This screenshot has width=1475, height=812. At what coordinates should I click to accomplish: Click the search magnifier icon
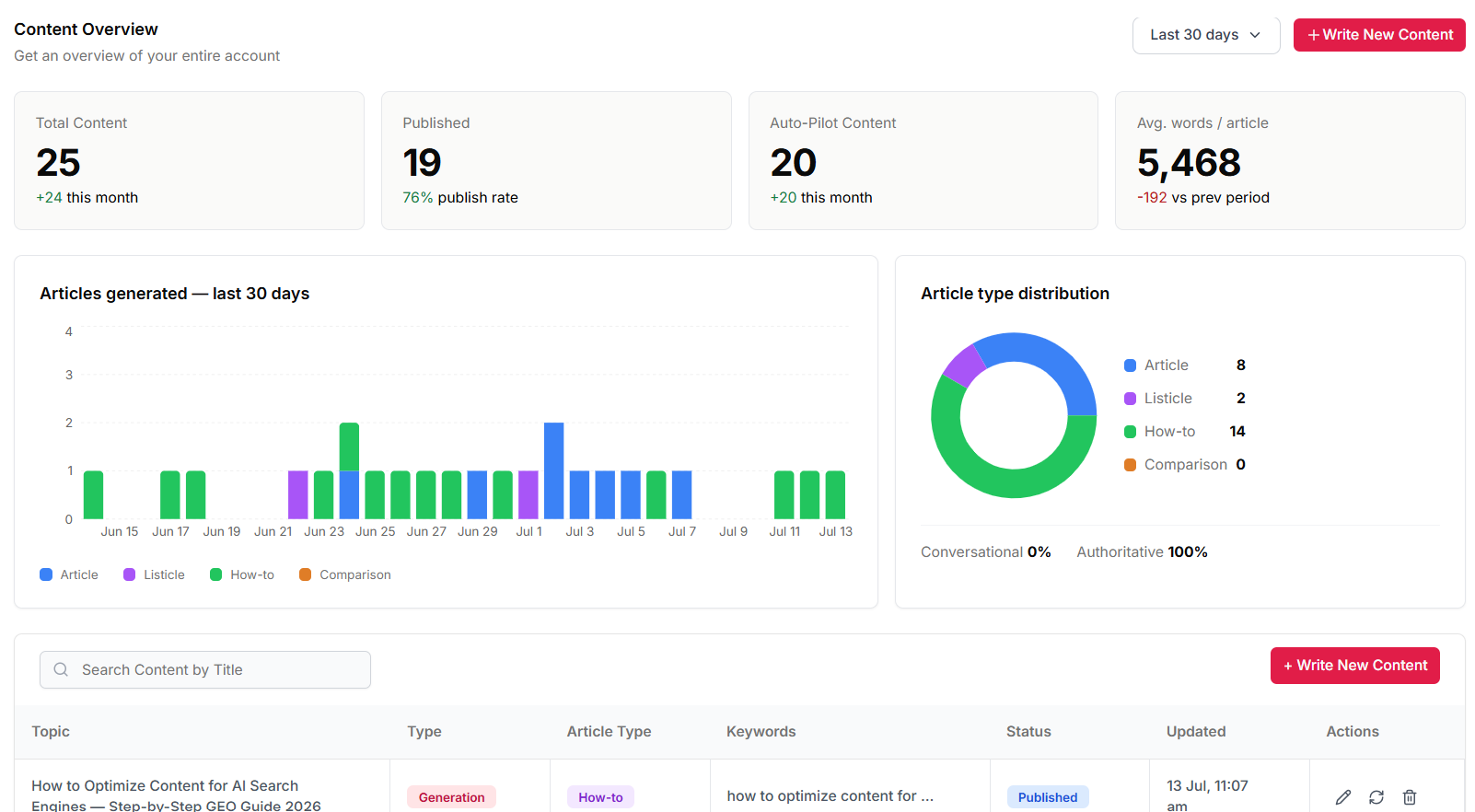coord(61,670)
